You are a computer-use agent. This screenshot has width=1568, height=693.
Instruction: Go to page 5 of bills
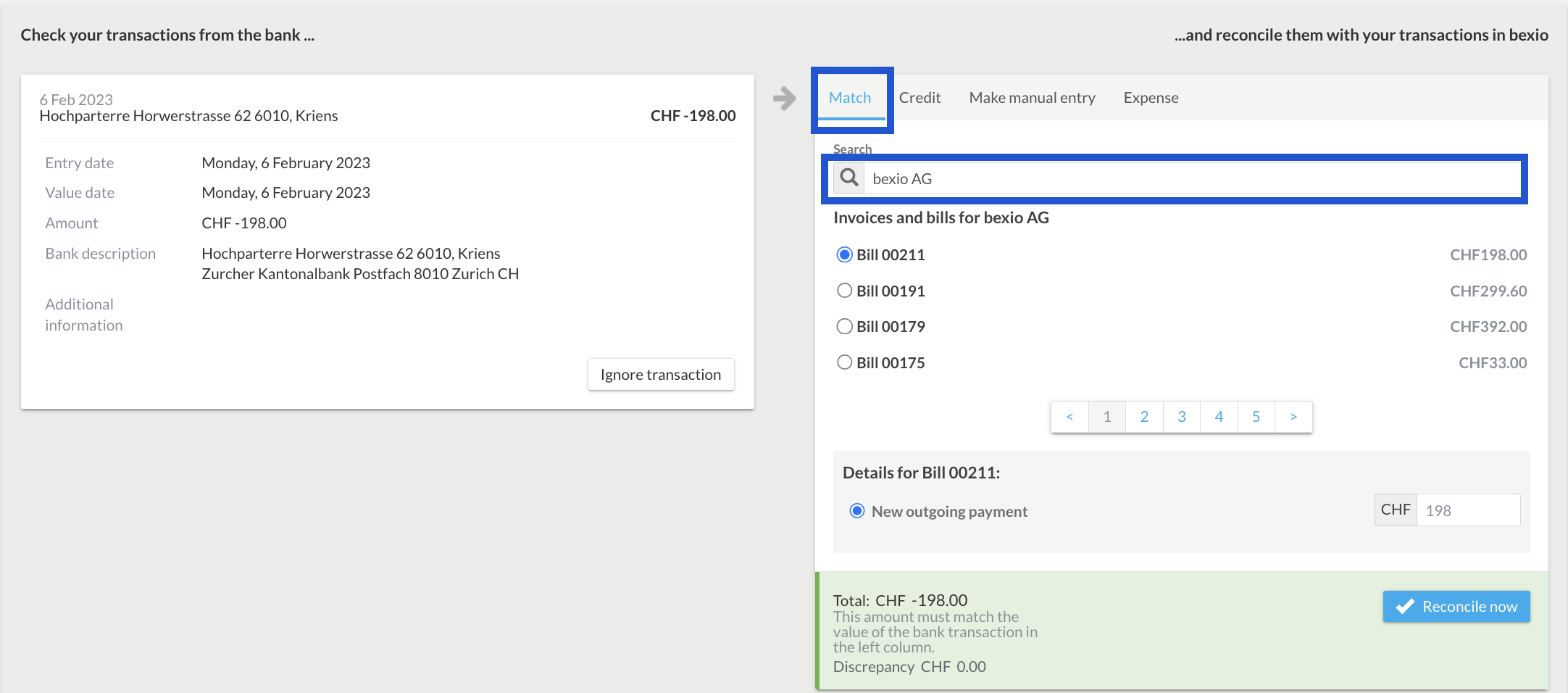[1256, 417]
